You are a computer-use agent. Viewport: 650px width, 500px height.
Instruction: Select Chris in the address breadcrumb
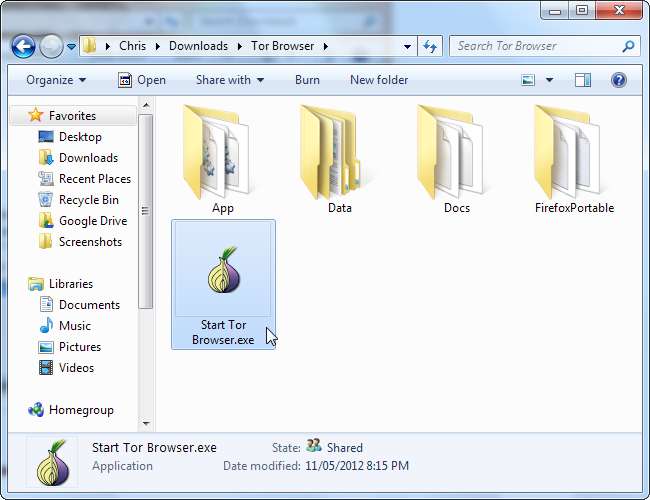132,46
